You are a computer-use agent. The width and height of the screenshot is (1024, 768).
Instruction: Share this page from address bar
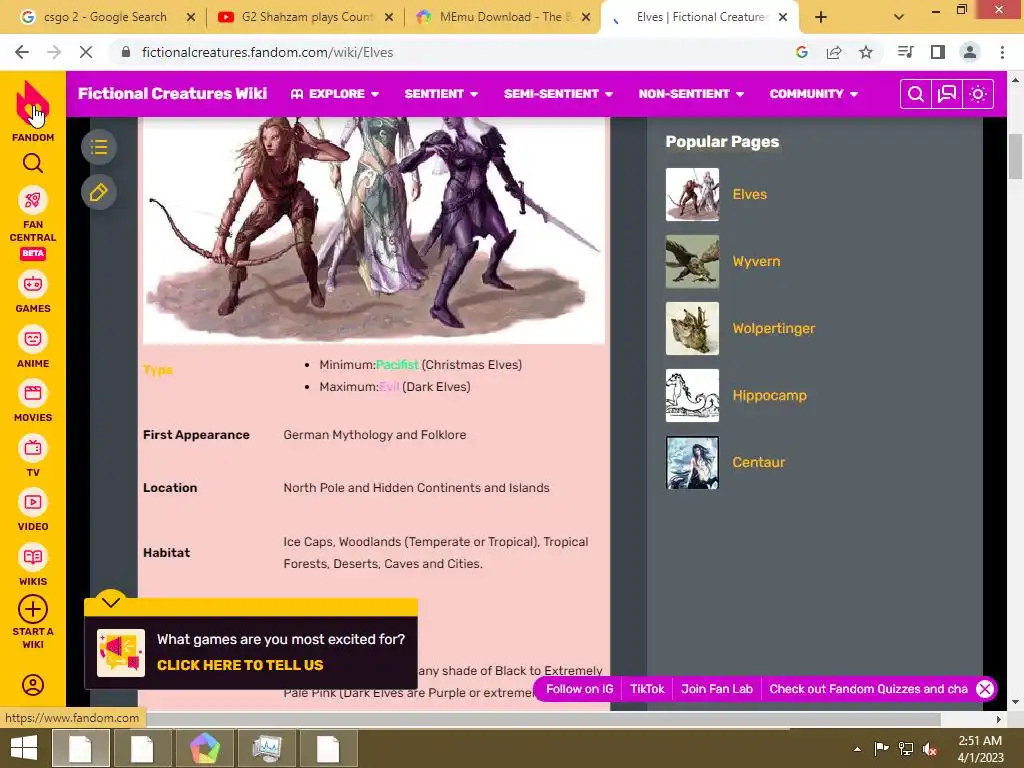[834, 52]
